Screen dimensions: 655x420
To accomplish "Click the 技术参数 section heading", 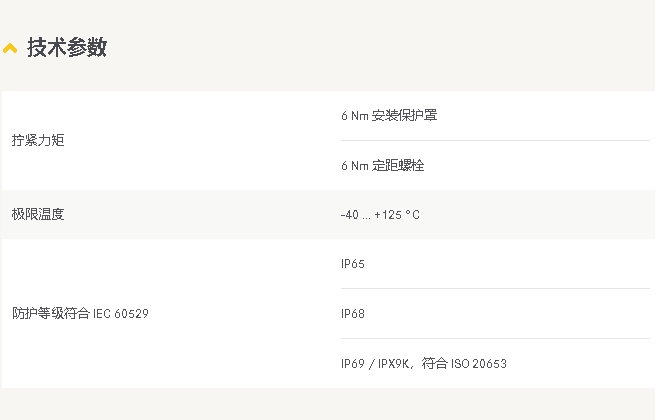I will click(67, 47).
